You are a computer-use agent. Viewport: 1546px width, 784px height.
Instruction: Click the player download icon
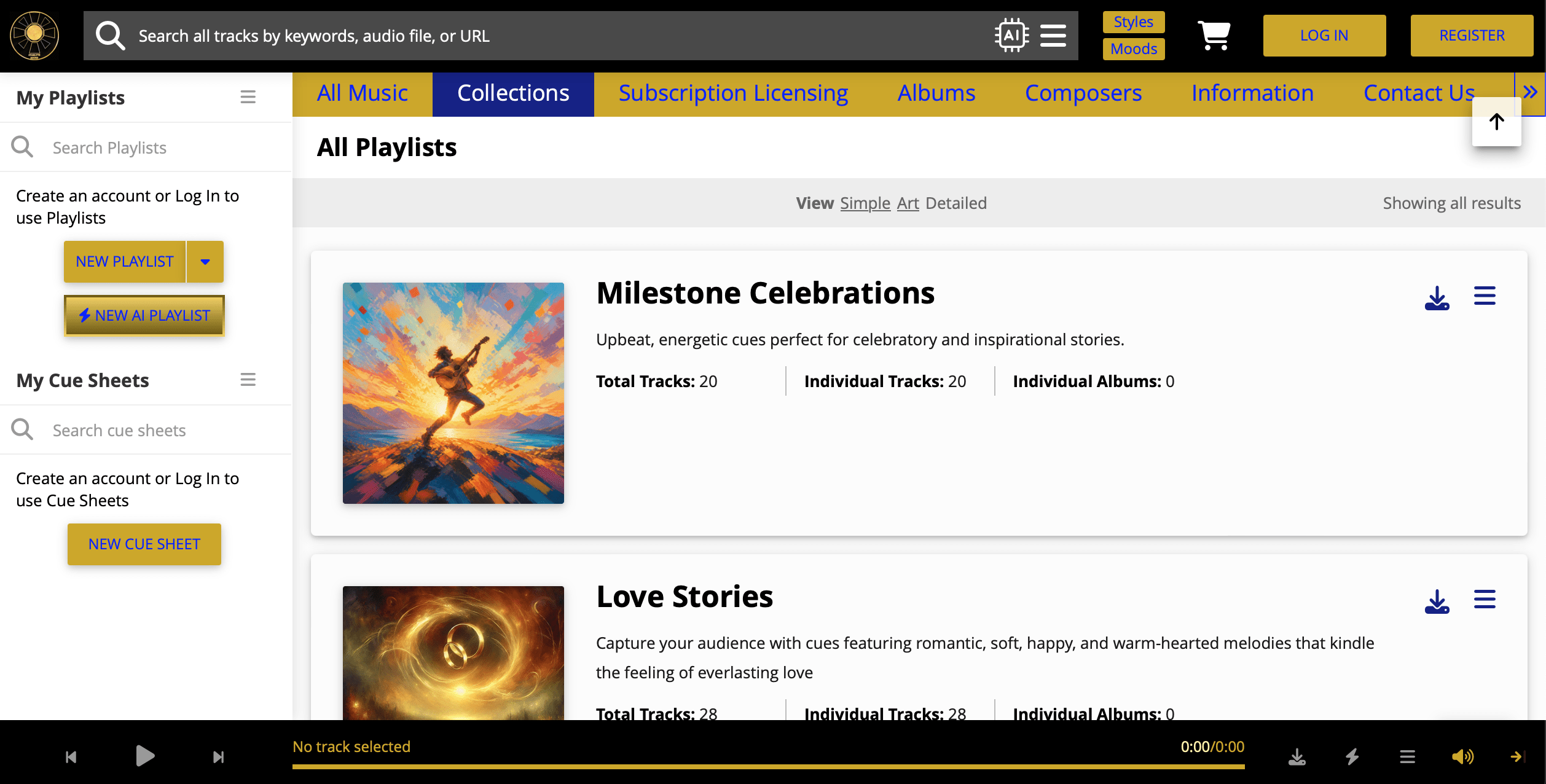point(1297,757)
